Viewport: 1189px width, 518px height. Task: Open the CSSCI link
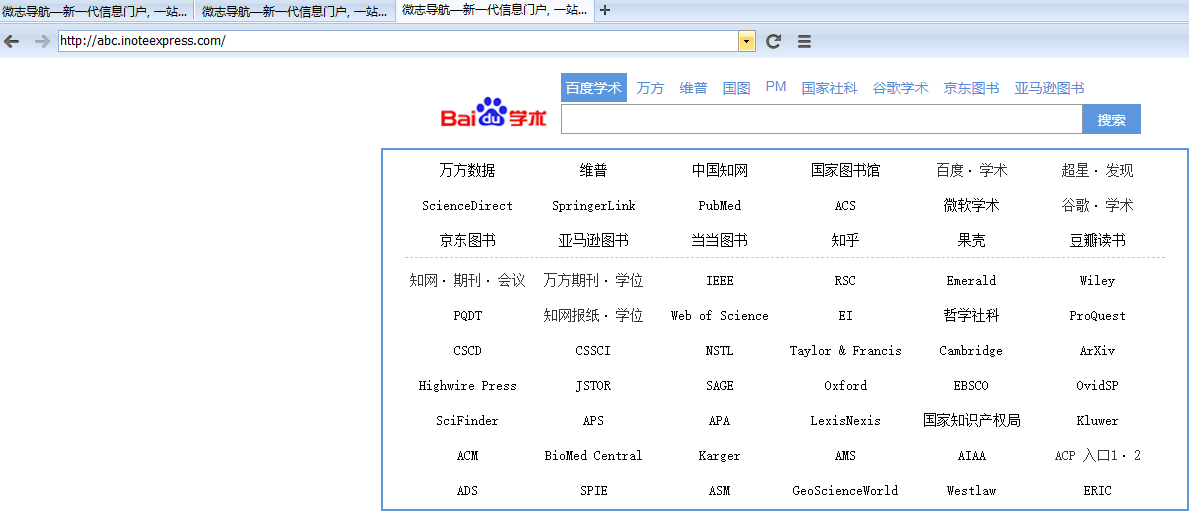(594, 350)
